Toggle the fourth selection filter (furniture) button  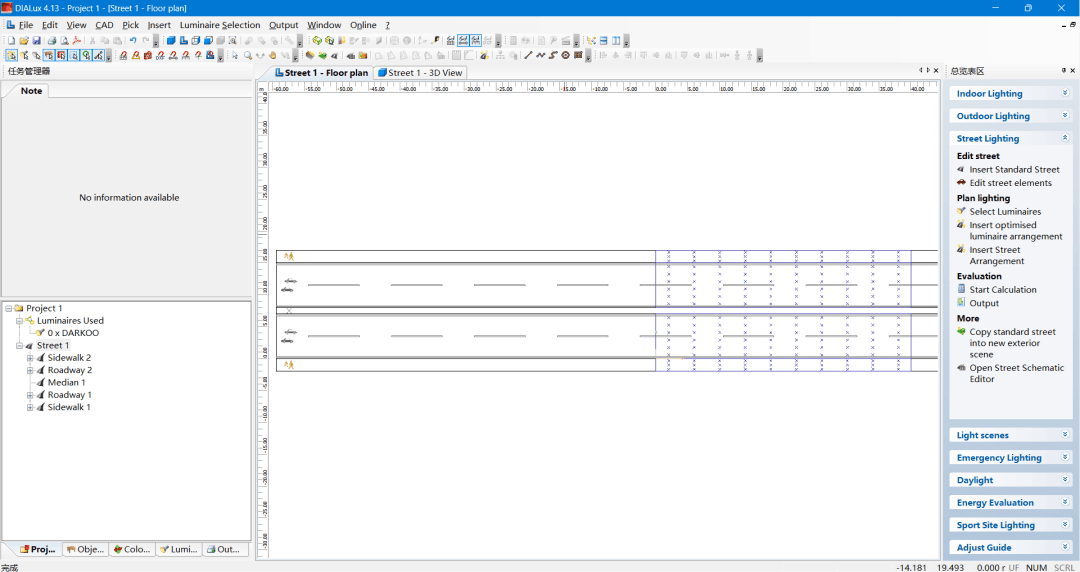tap(48, 55)
